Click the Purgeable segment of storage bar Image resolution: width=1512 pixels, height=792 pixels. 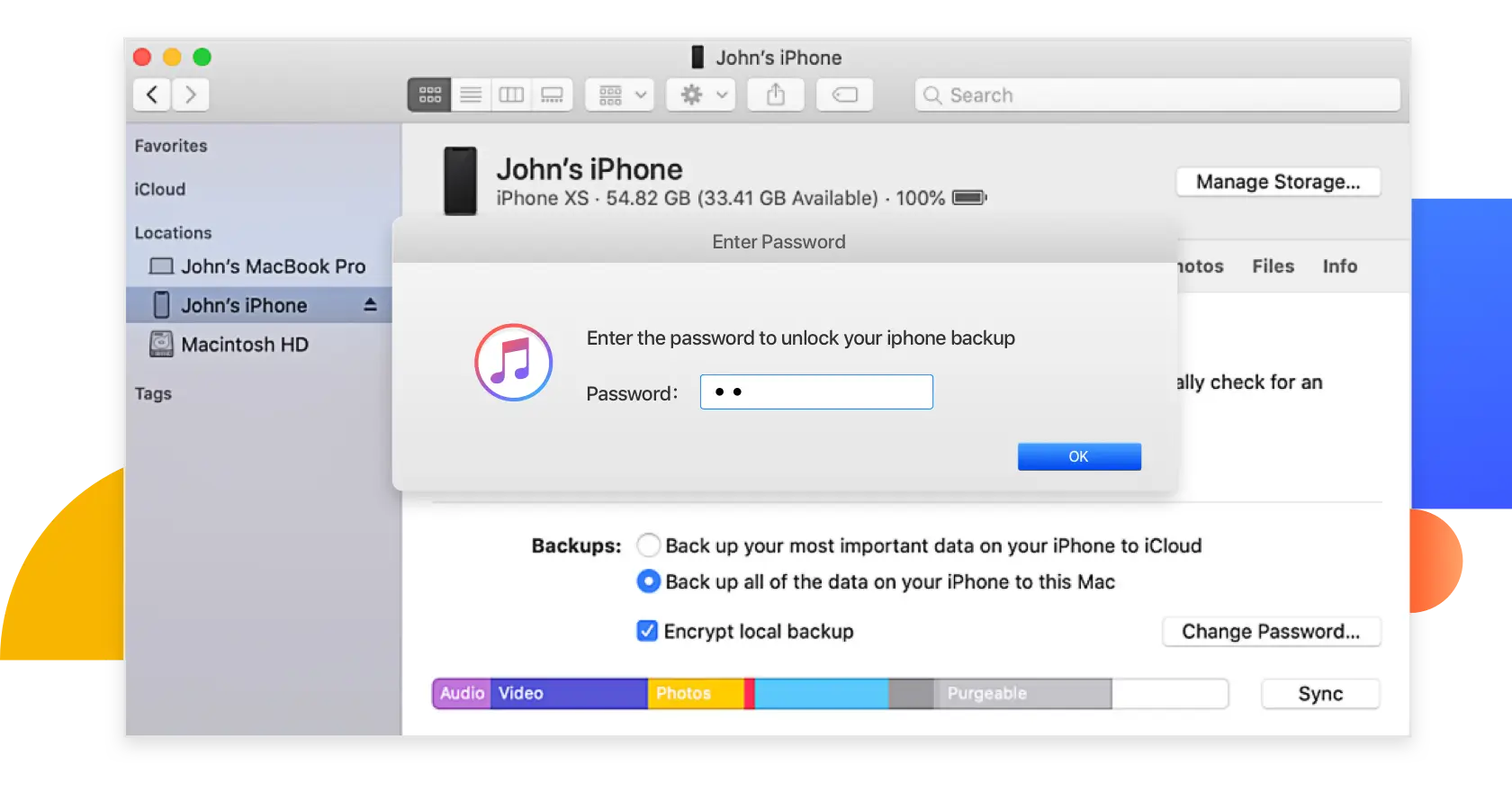coord(1022,694)
